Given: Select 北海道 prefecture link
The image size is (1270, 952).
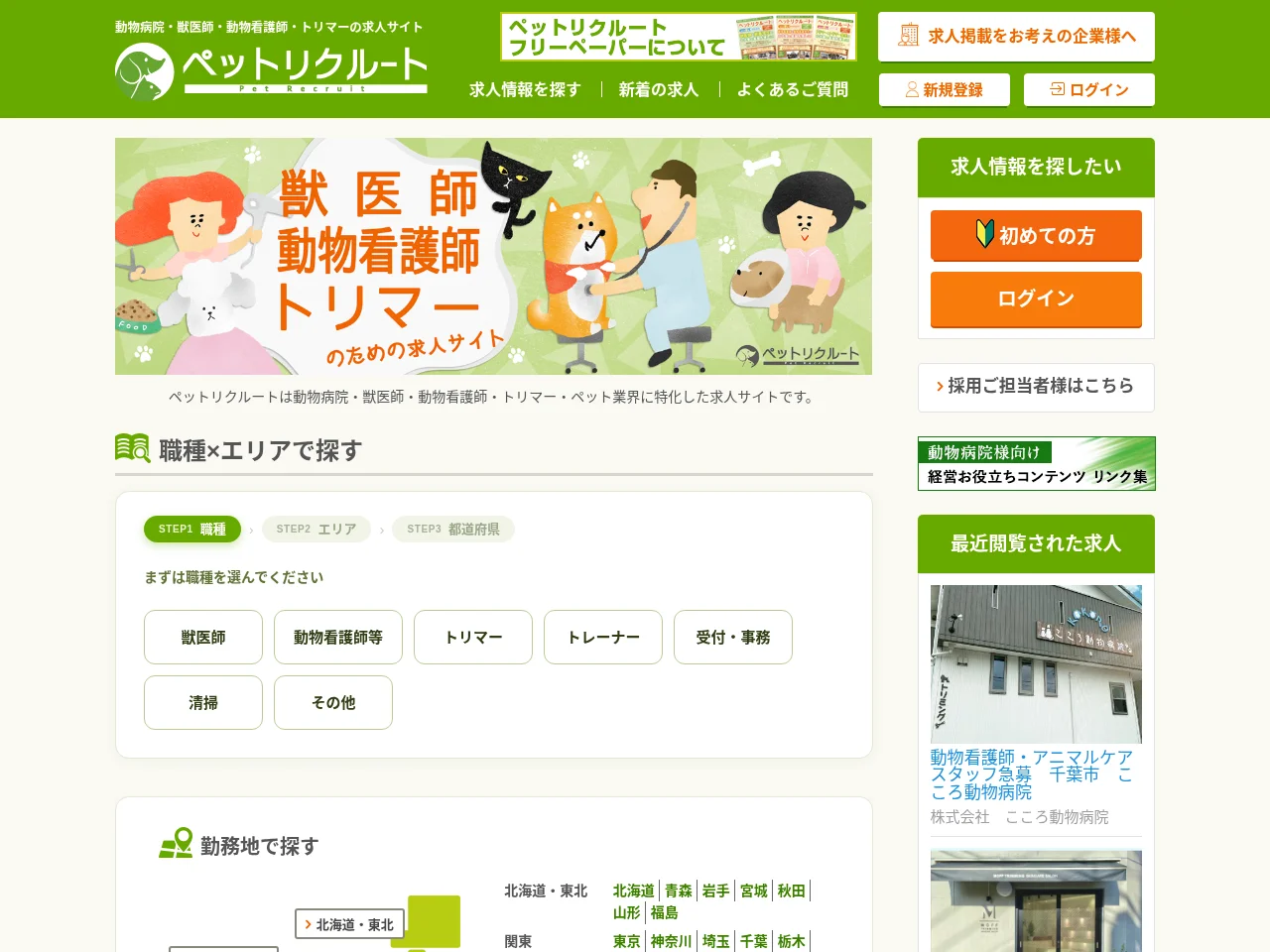Looking at the screenshot, I should coord(634,891).
